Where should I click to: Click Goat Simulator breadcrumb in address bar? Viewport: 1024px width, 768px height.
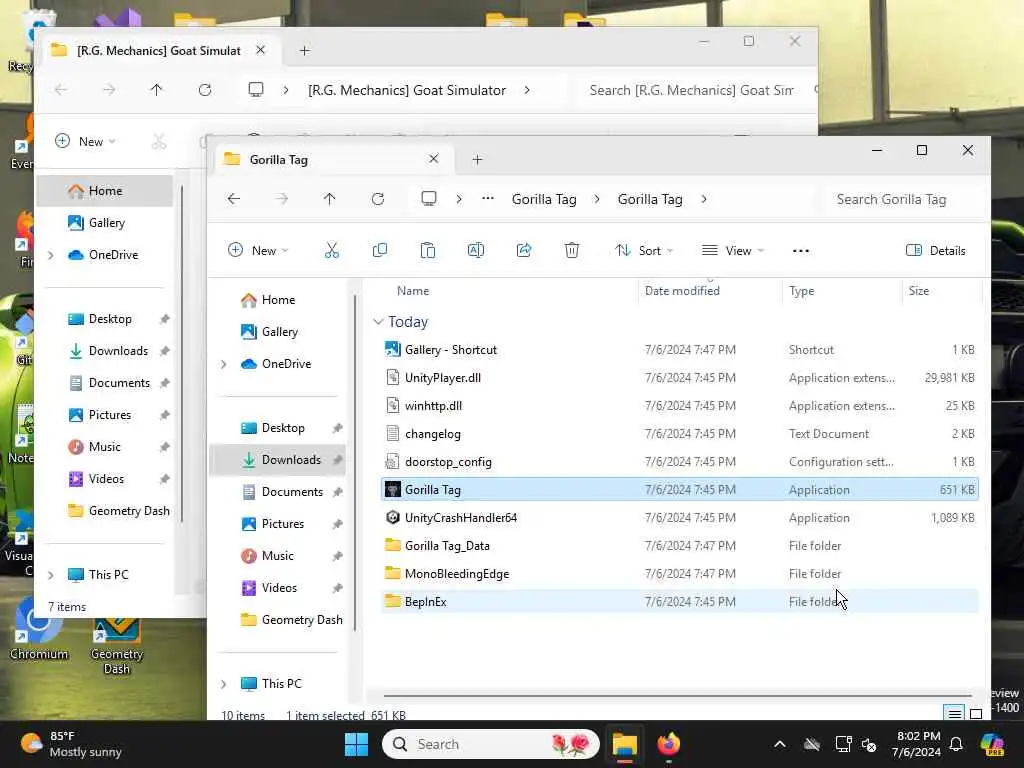[407, 90]
